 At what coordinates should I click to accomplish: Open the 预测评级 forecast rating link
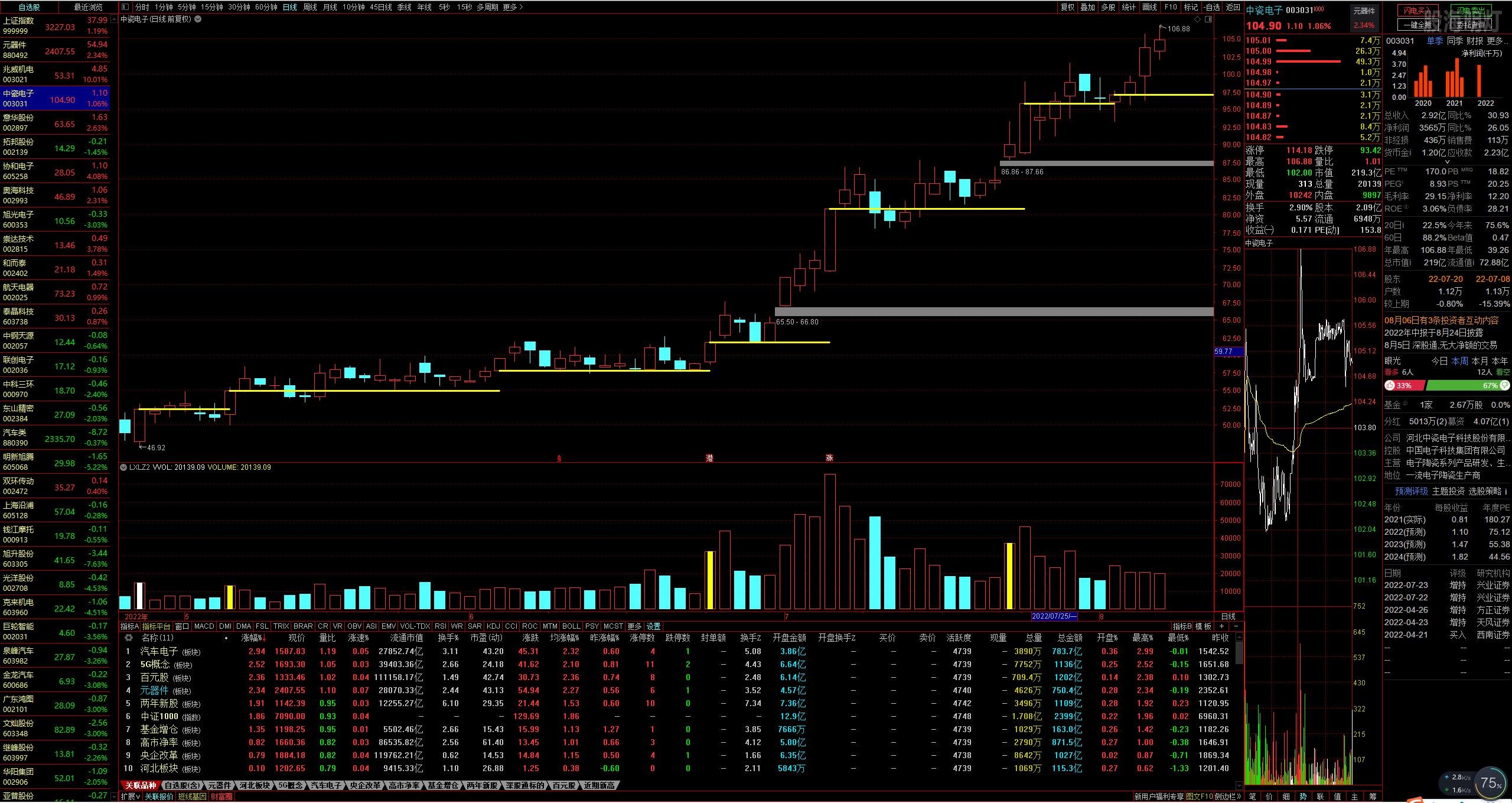click(1412, 491)
